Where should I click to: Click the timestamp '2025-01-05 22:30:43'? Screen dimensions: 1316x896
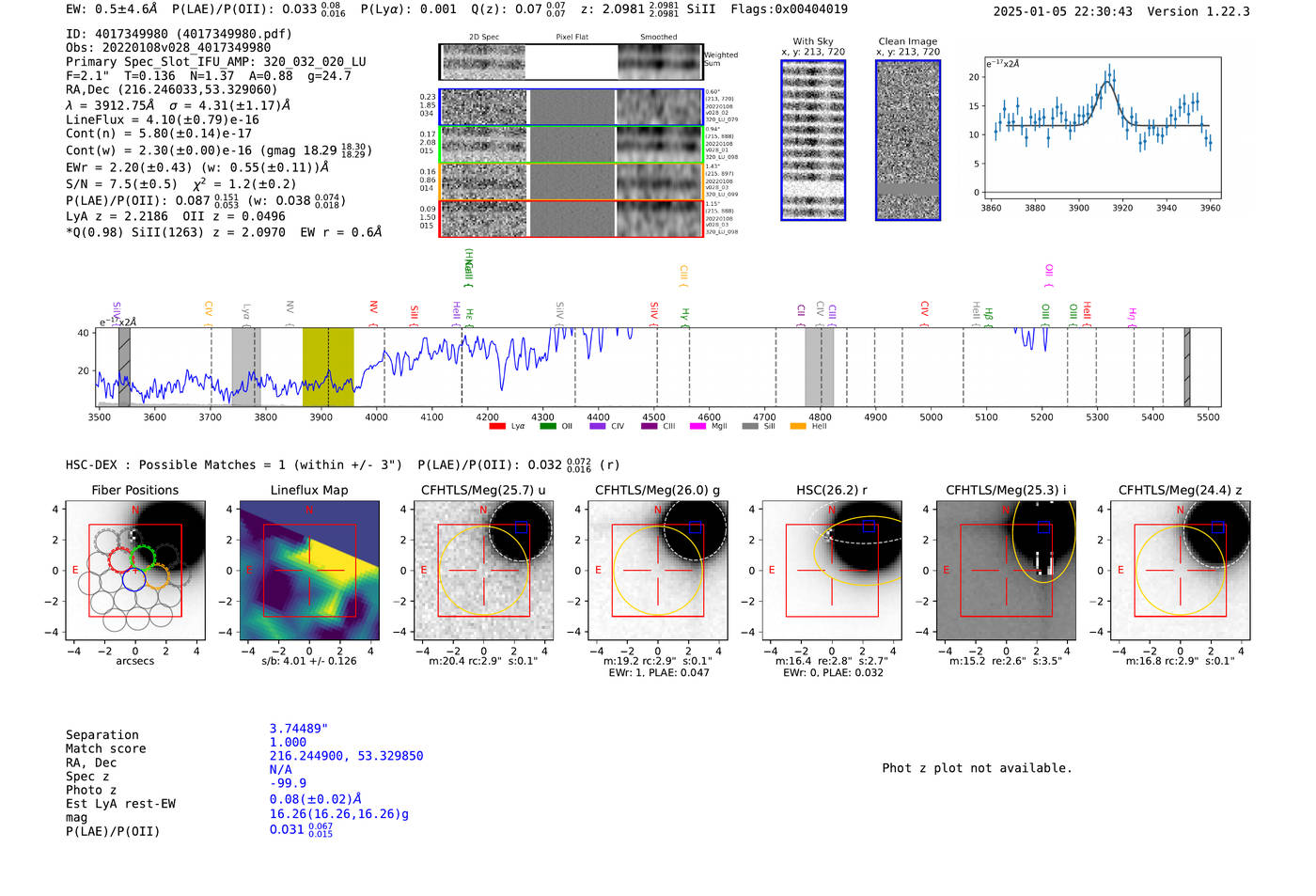click(x=1063, y=11)
